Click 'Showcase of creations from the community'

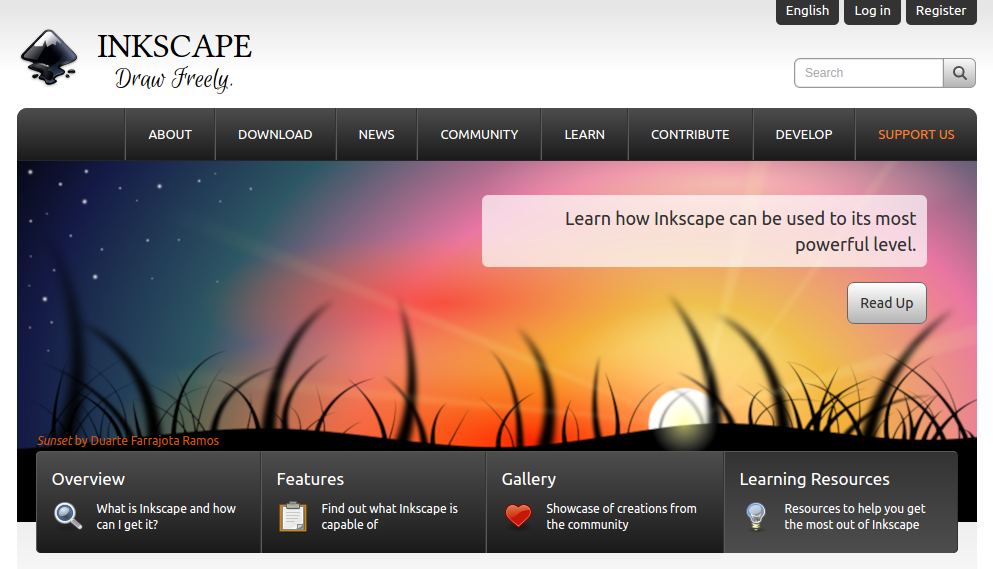[x=621, y=516]
